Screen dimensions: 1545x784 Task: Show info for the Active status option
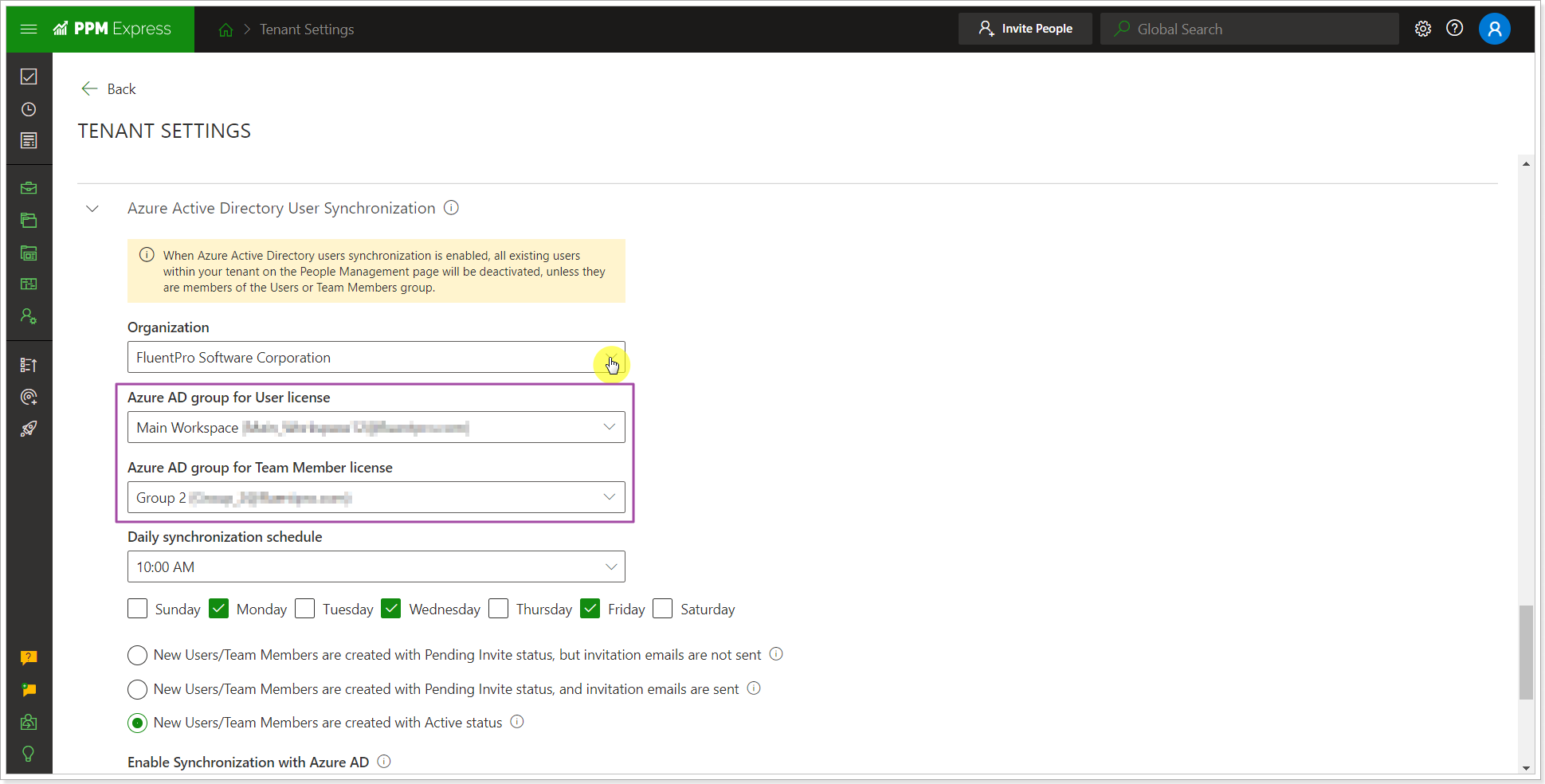tap(517, 722)
